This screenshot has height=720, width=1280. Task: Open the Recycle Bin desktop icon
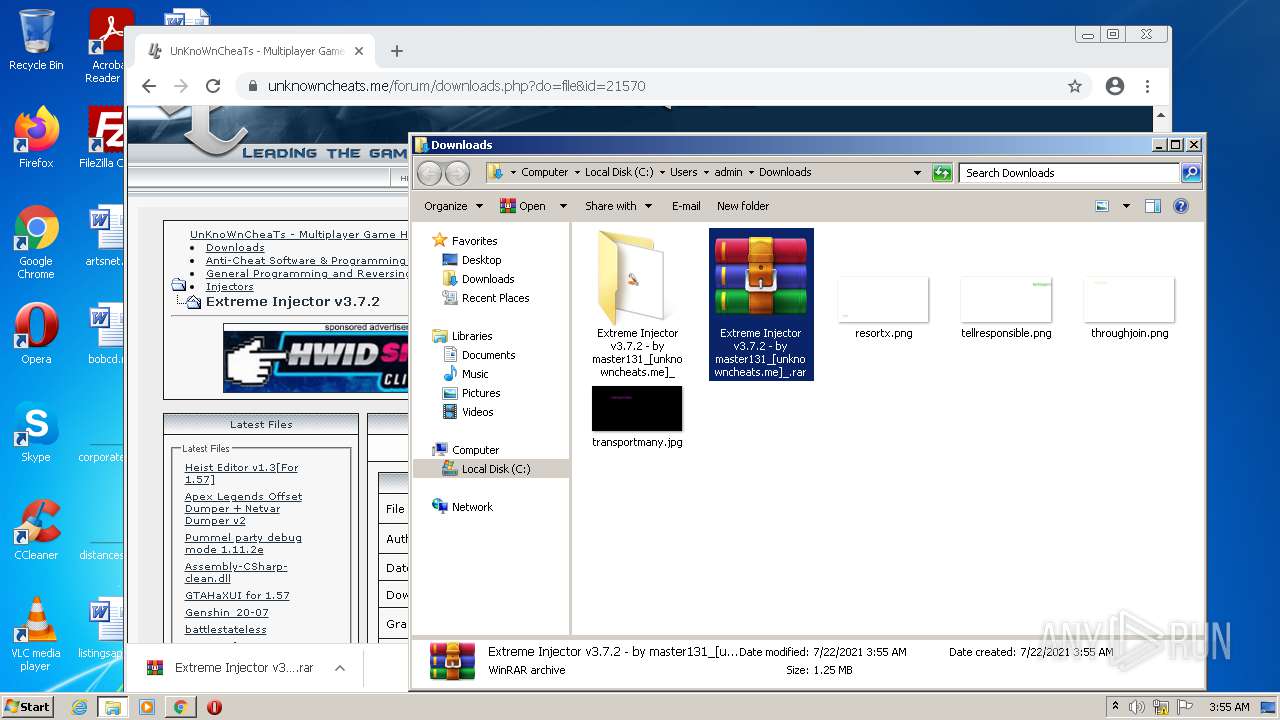coord(36,40)
